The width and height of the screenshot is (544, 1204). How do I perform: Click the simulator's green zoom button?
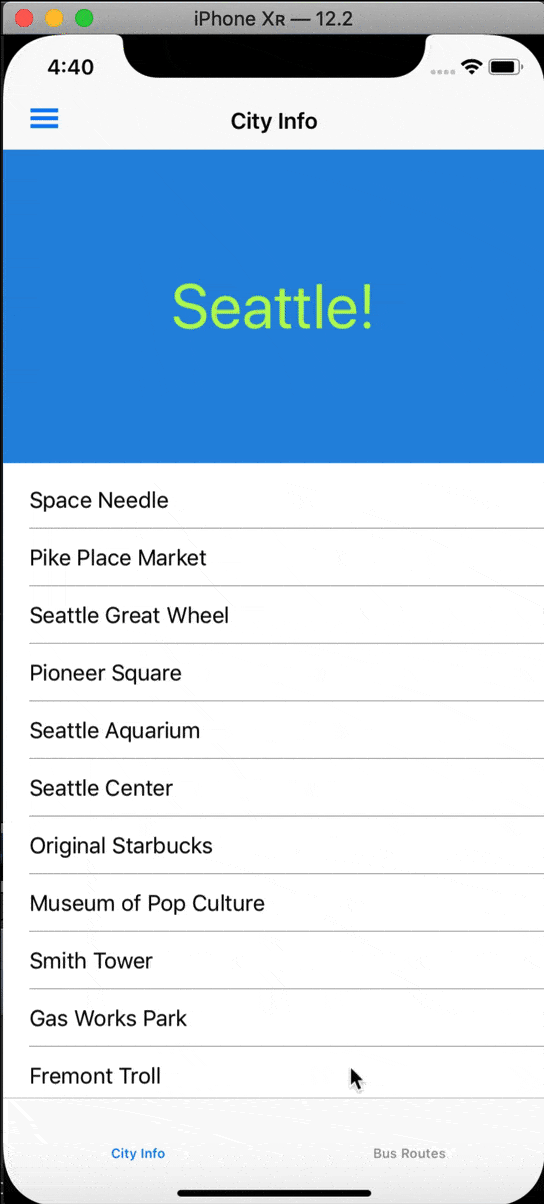[84, 18]
